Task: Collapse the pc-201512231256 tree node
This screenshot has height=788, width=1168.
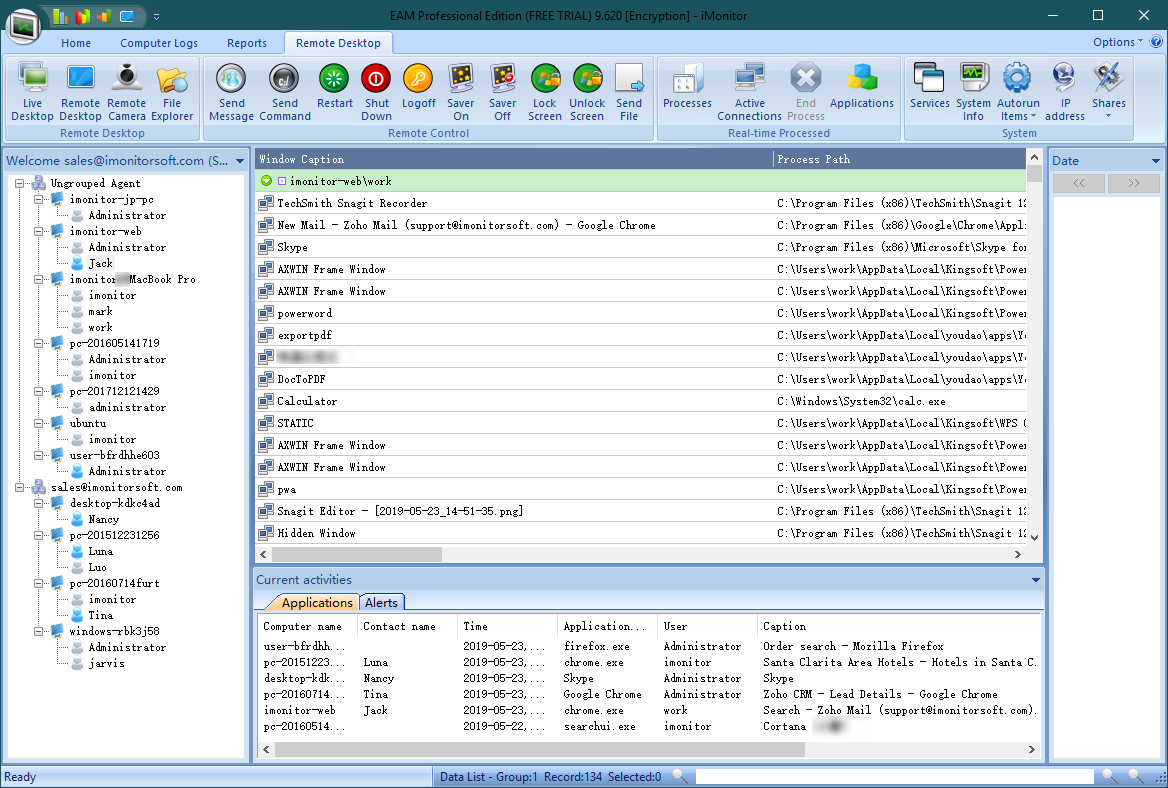Action: (38, 535)
